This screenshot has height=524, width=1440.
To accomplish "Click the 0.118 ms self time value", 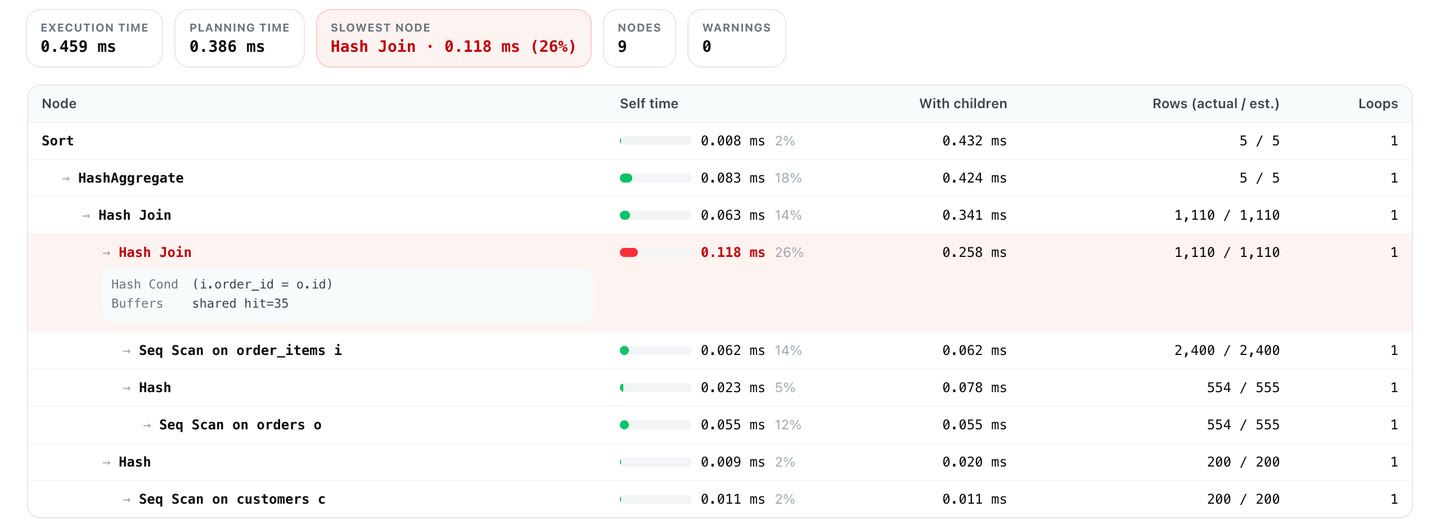I will pos(733,252).
